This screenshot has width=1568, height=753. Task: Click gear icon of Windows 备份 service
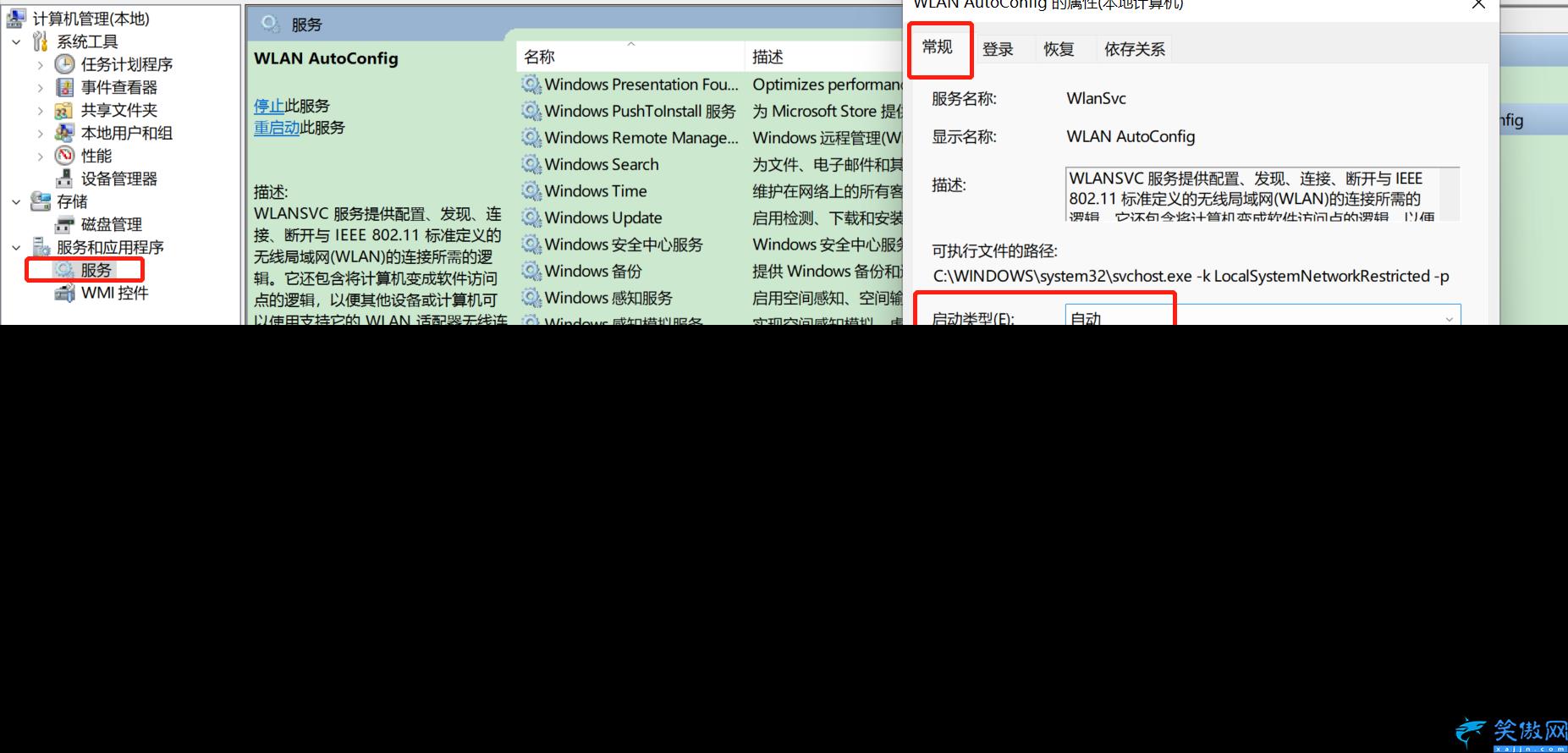pyautogui.click(x=531, y=271)
